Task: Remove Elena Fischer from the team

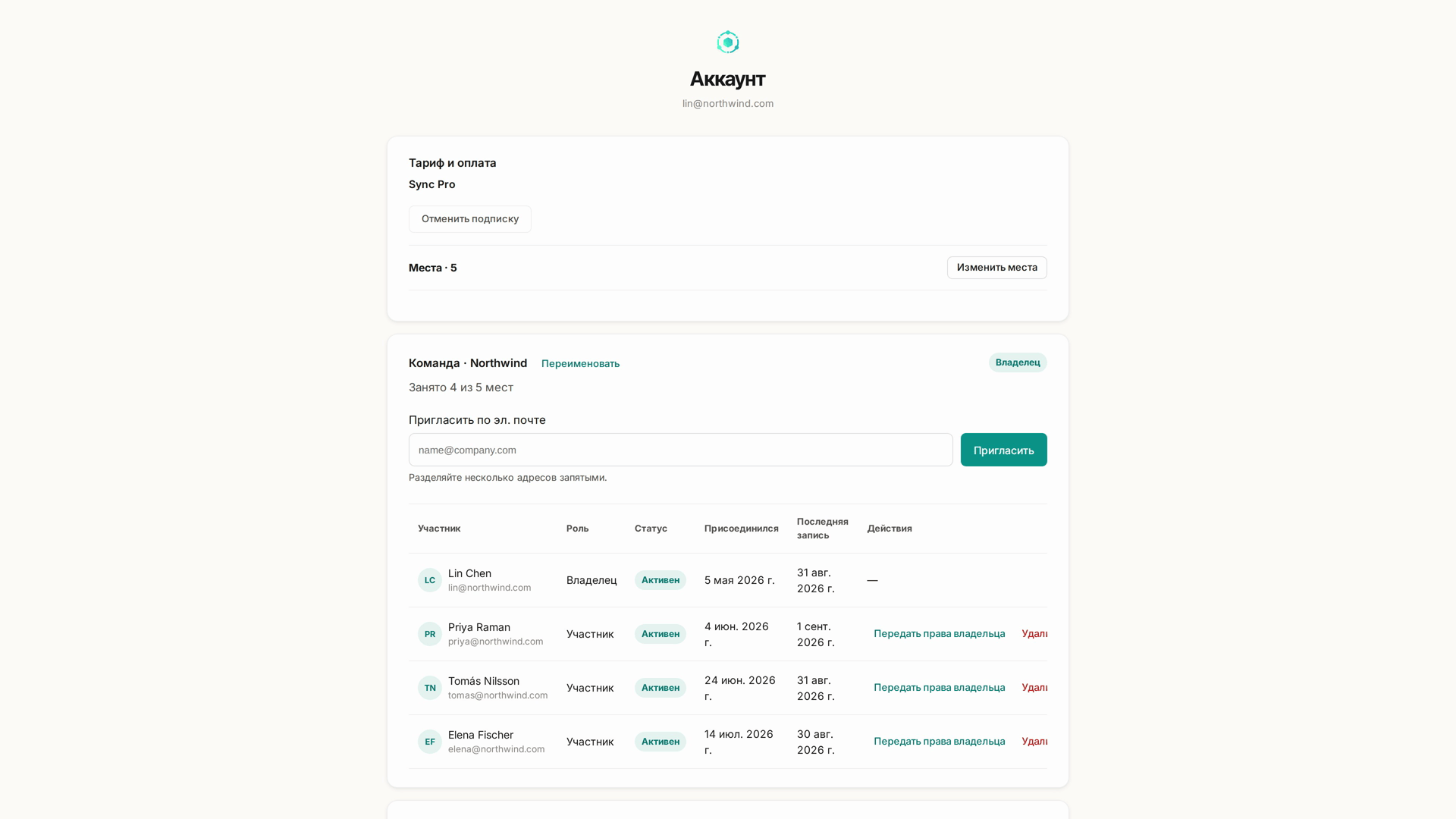Action: (x=1034, y=742)
